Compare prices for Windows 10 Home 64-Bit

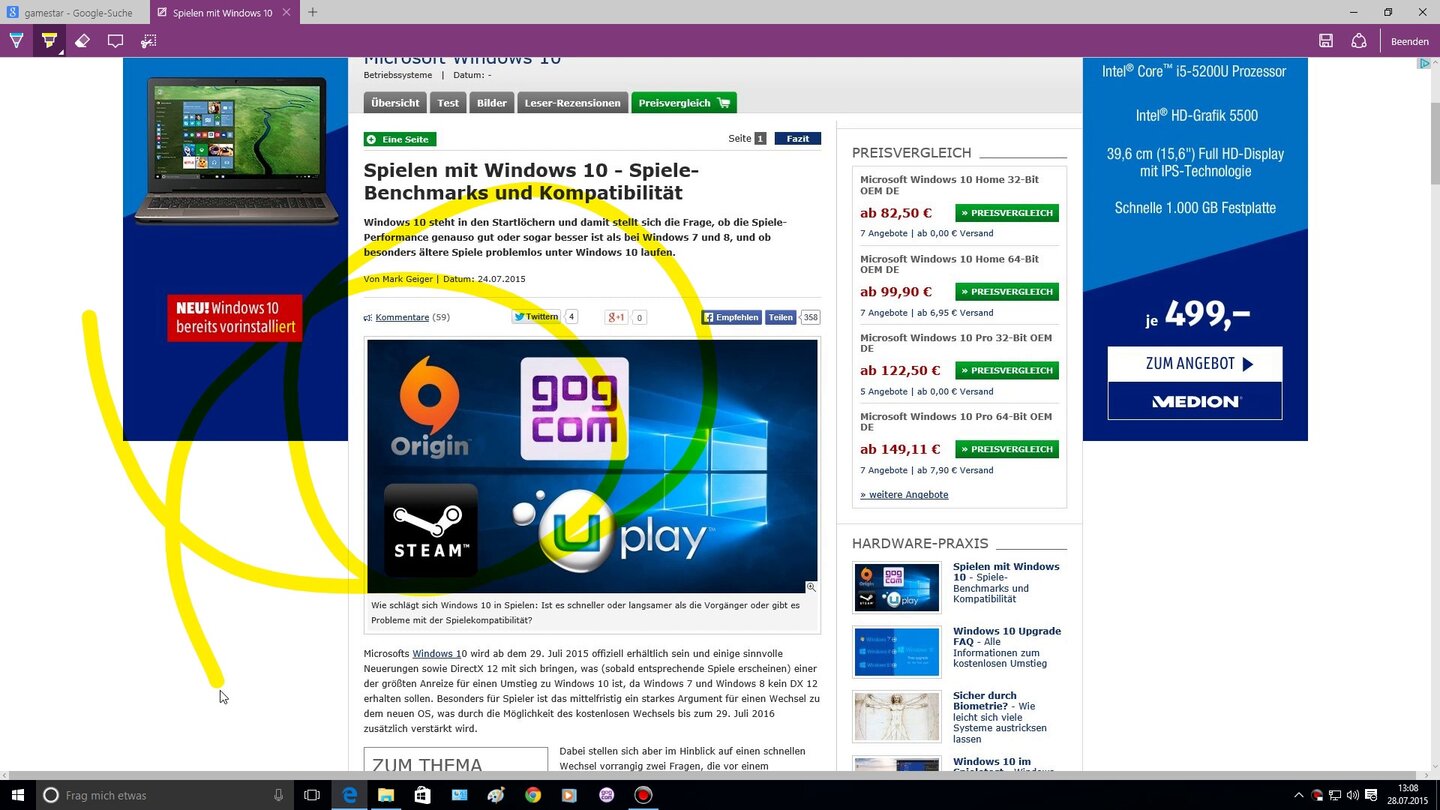tap(1007, 292)
